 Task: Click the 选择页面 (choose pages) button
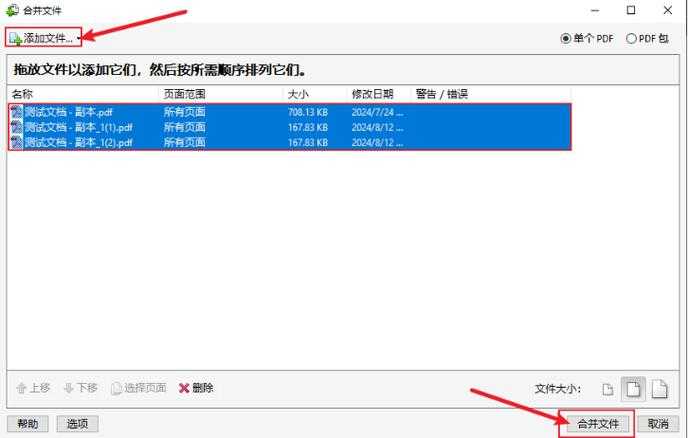139,388
